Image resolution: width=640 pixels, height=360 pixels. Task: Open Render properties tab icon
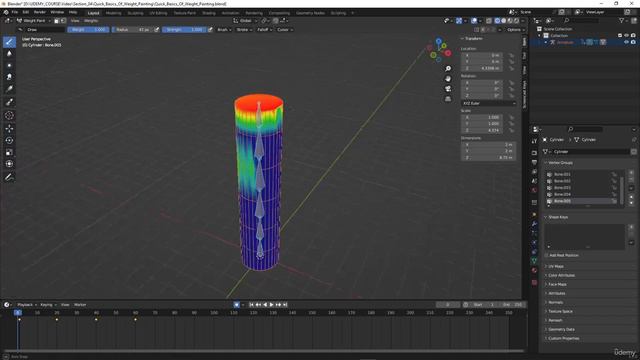point(534,153)
